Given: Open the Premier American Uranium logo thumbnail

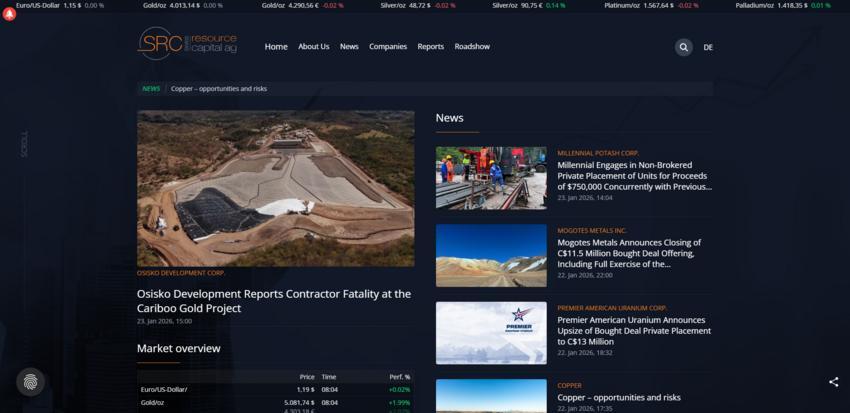Looking at the screenshot, I should coord(491,333).
